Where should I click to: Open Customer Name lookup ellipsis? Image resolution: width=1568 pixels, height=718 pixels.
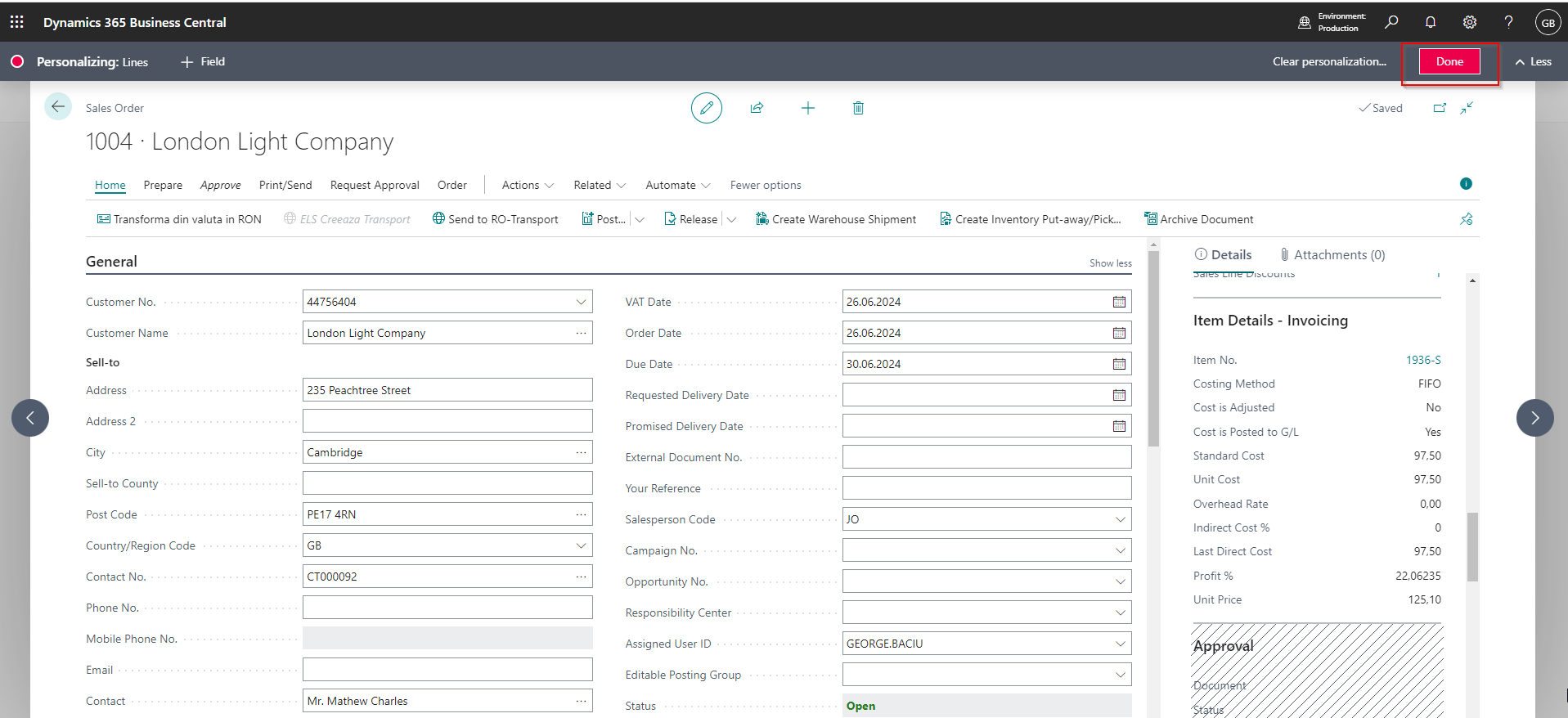pos(581,333)
